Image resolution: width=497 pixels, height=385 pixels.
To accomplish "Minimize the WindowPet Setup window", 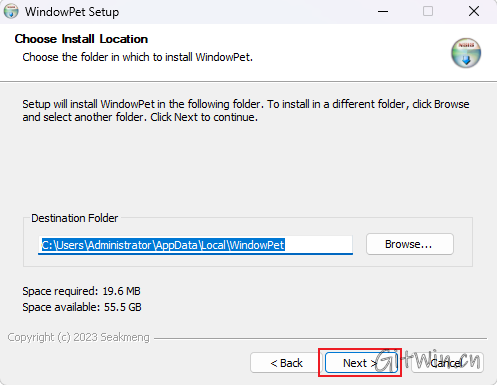I will (383, 11).
